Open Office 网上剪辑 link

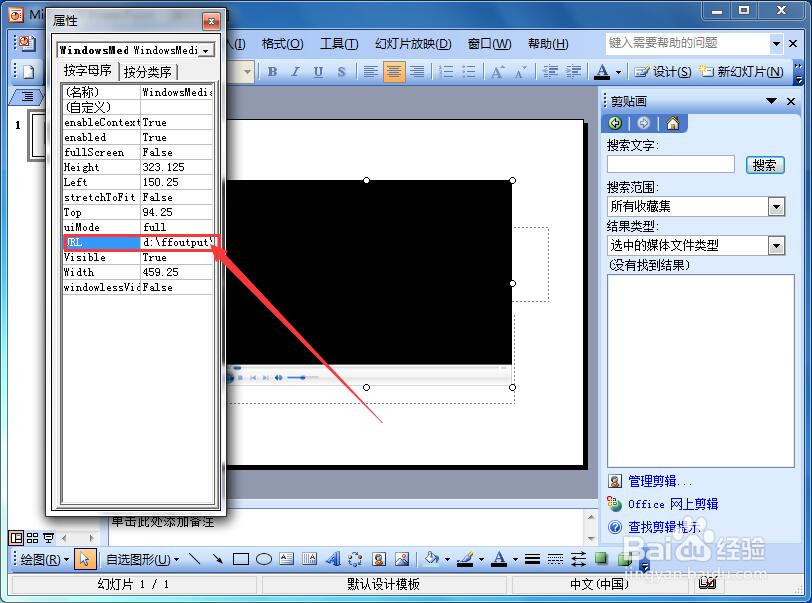coord(673,504)
